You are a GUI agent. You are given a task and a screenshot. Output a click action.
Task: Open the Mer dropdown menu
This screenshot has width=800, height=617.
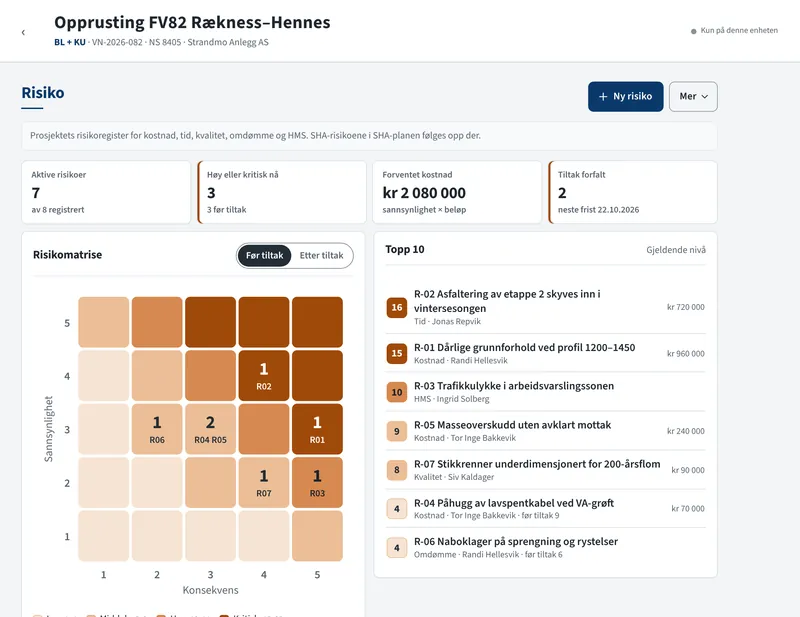[693, 96]
